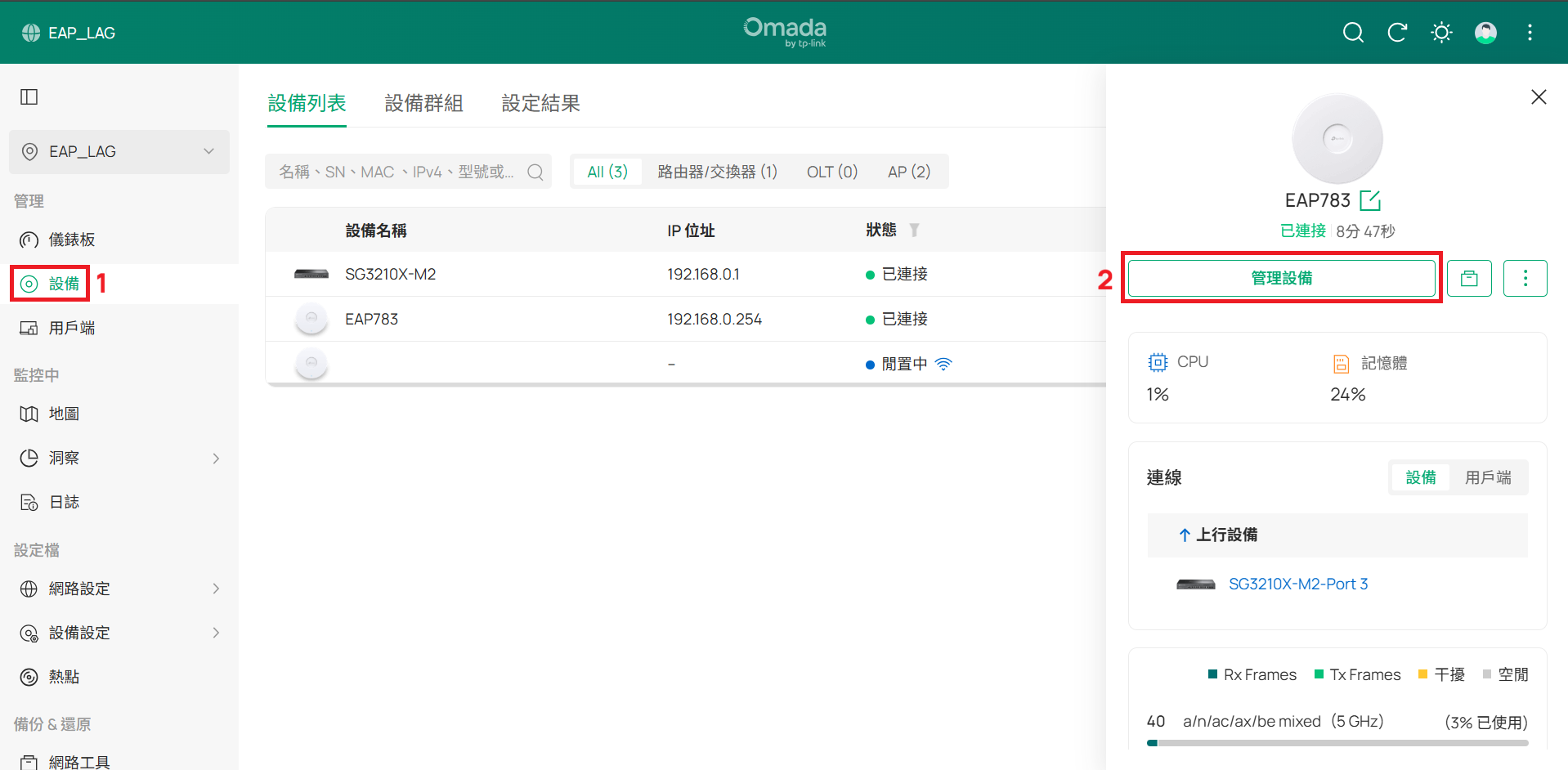Expand the 洞察 insights submenu chevron

[216, 459]
